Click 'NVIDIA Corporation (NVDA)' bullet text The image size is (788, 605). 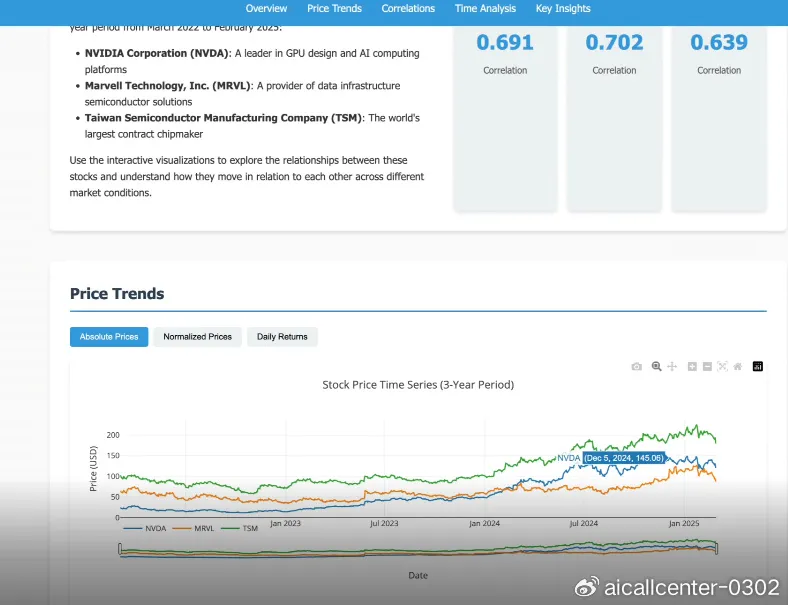(x=156, y=53)
